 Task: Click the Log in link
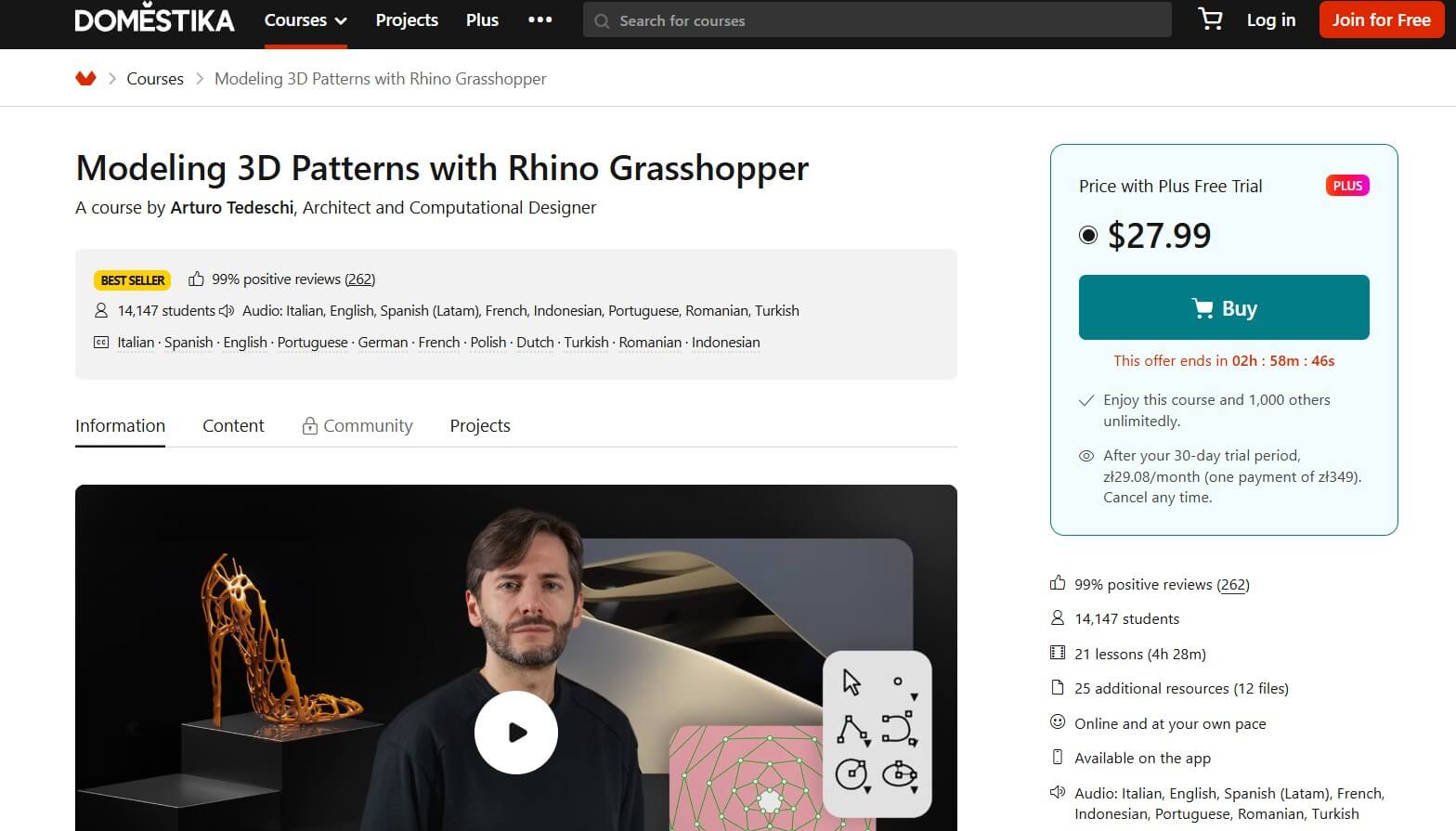pyautogui.click(x=1270, y=20)
